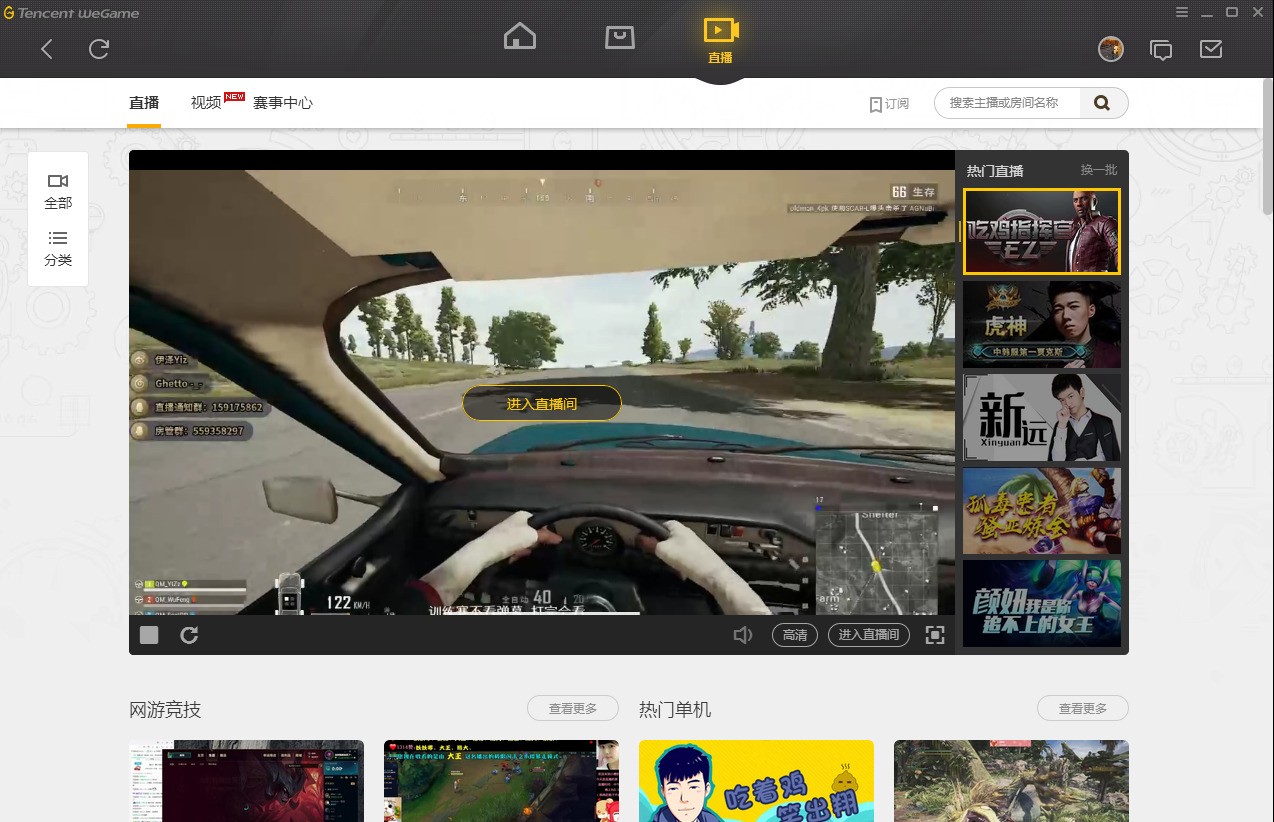Toggle fullscreen video mode
Screen dimensions: 1274x822
tap(935, 635)
